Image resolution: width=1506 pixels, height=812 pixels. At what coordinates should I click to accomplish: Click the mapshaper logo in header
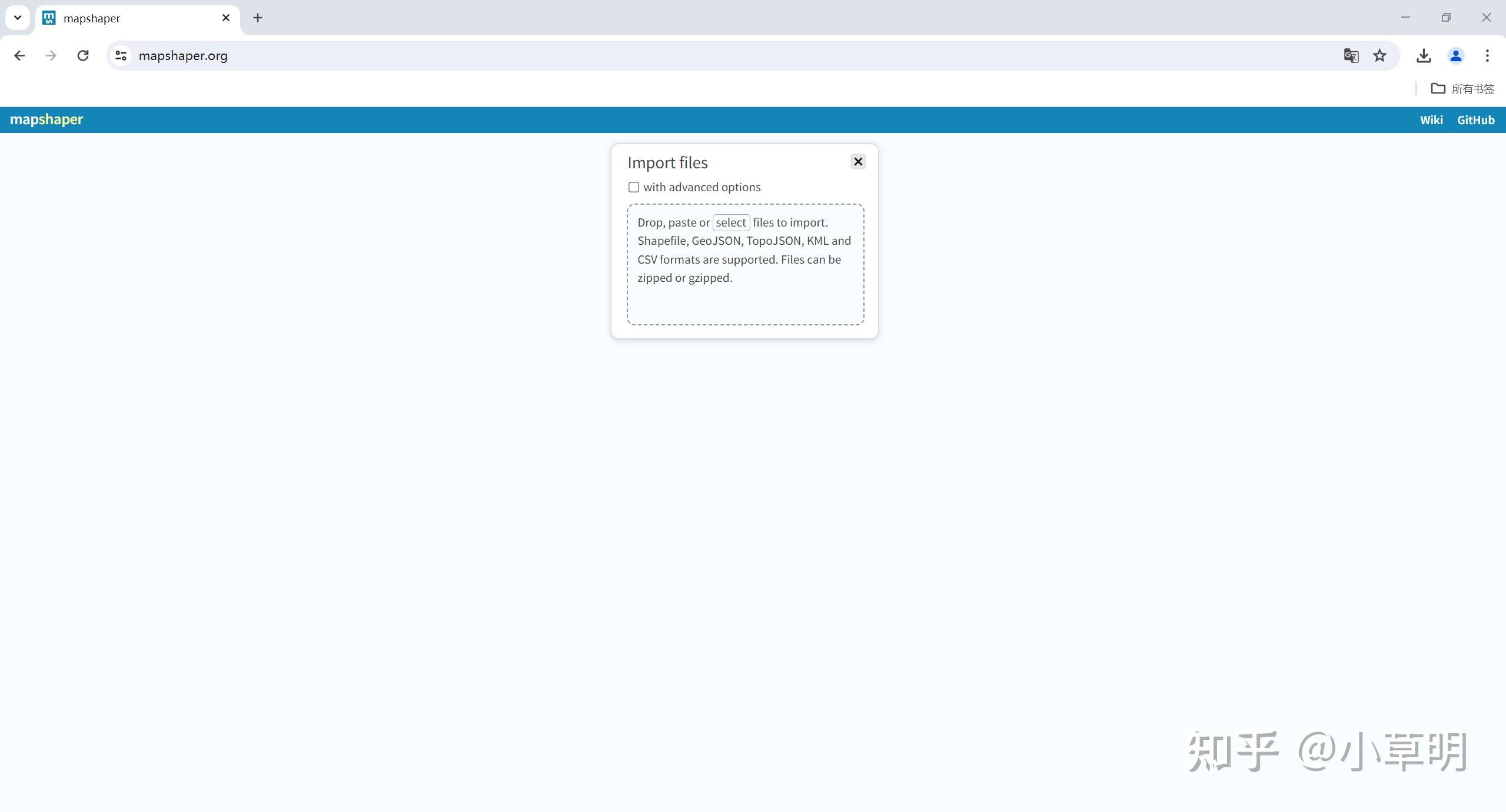coord(46,119)
